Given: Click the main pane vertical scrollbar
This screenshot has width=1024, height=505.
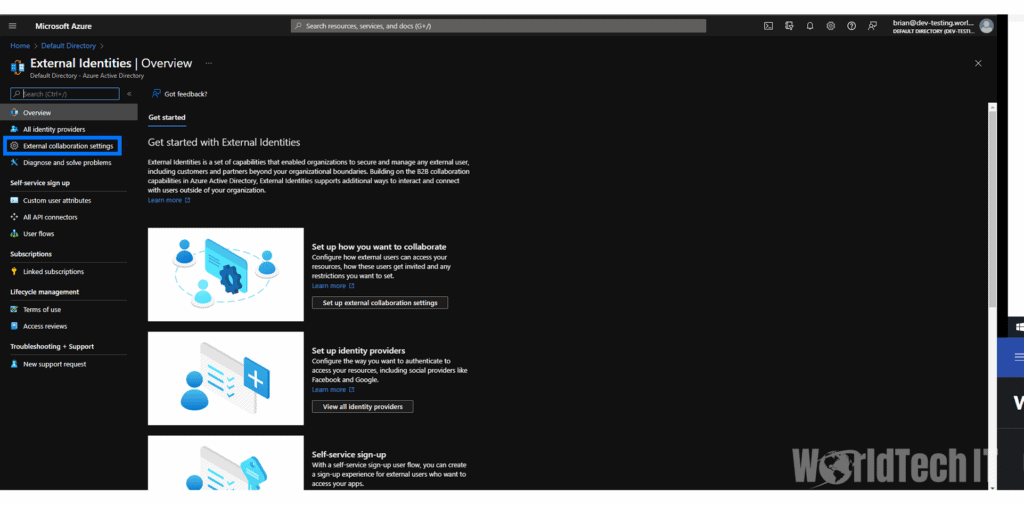Looking at the screenshot, I should pos(993,209).
